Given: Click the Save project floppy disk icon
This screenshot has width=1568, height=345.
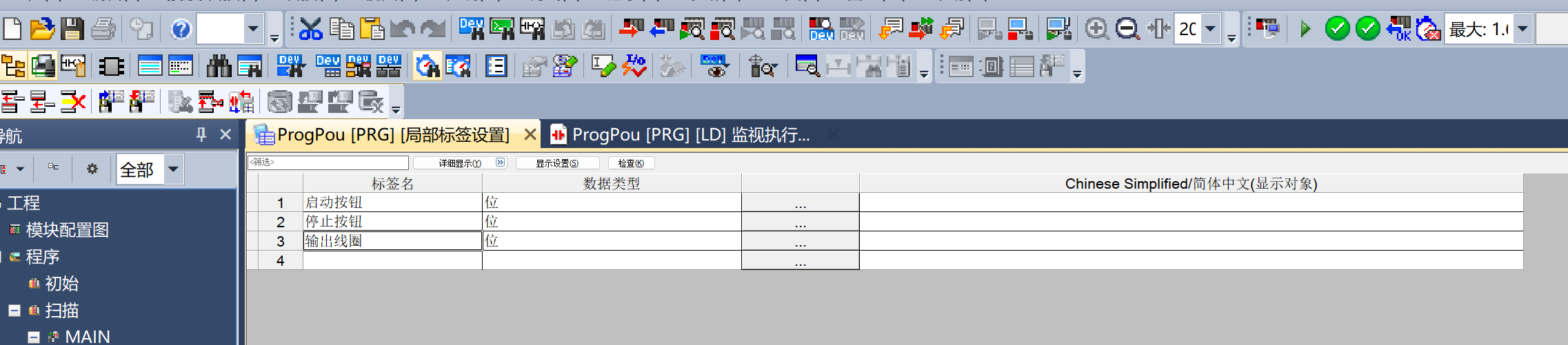Looking at the screenshot, I should pos(72,29).
